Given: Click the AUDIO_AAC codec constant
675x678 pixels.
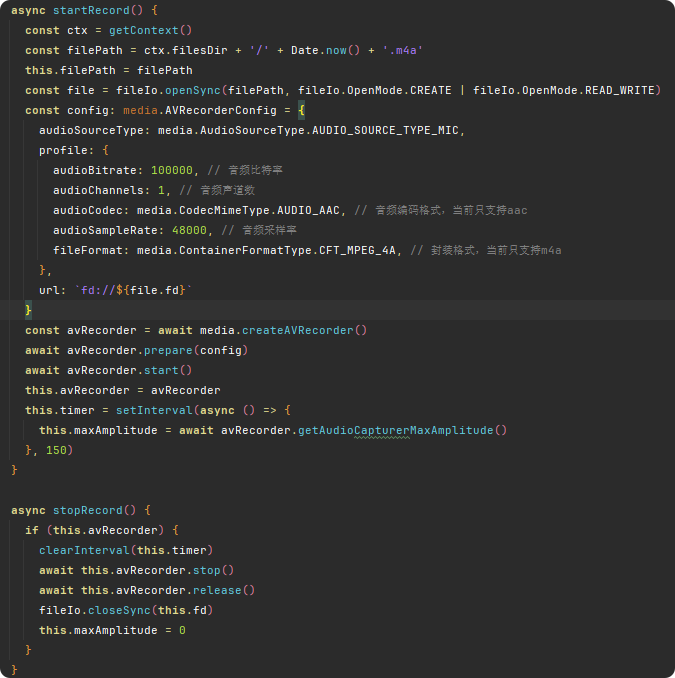Looking at the screenshot, I should coord(308,210).
